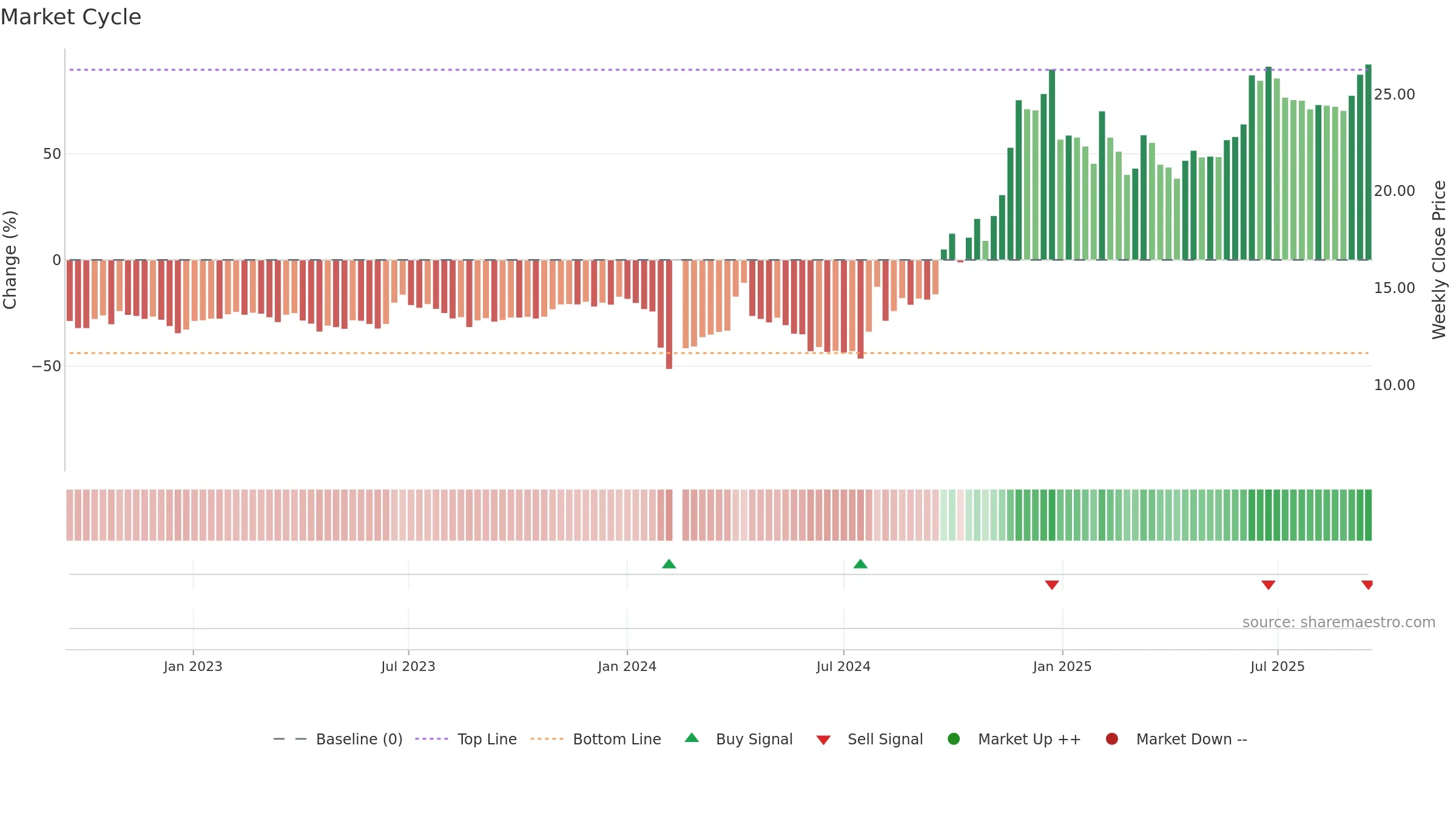Select the buy signal marker after Jul 2024

[x=860, y=564]
